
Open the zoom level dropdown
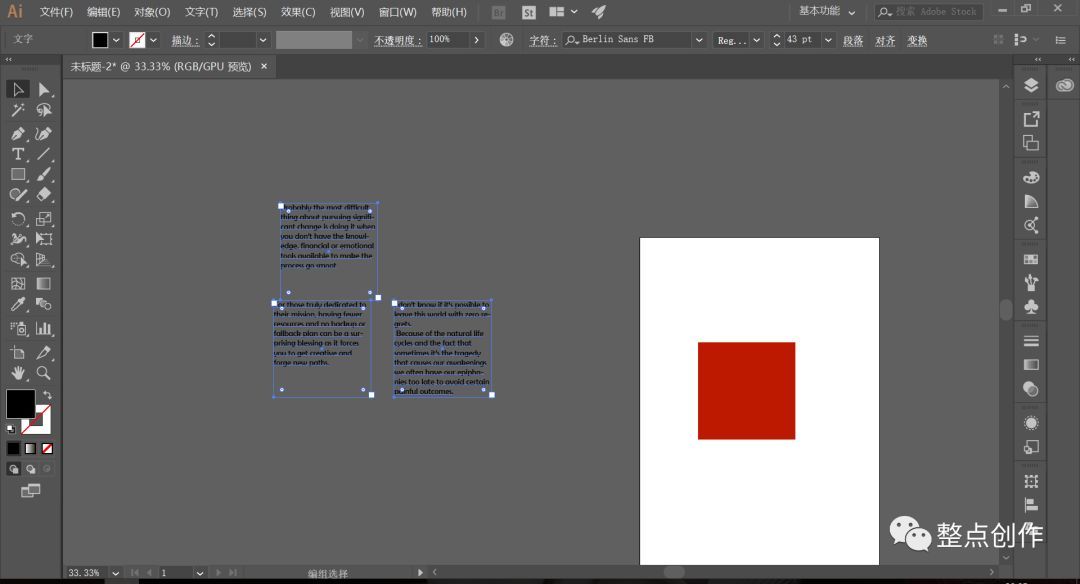click(115, 573)
